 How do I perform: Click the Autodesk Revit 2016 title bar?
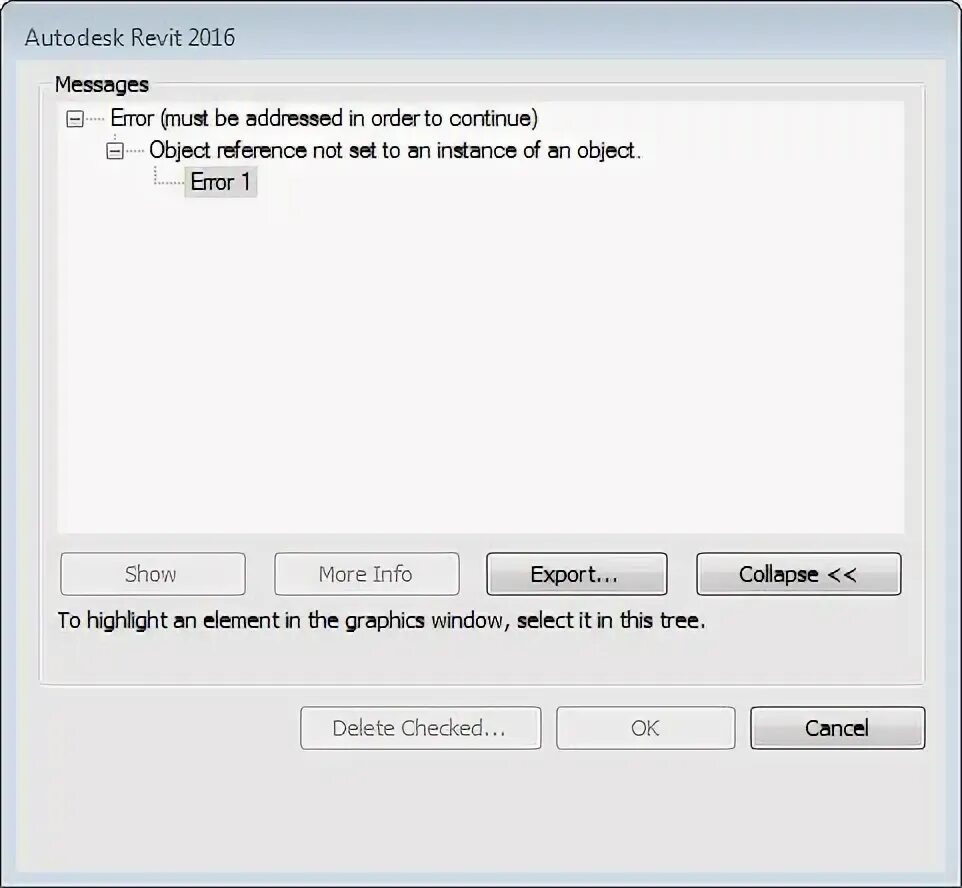pyautogui.click(x=479, y=37)
